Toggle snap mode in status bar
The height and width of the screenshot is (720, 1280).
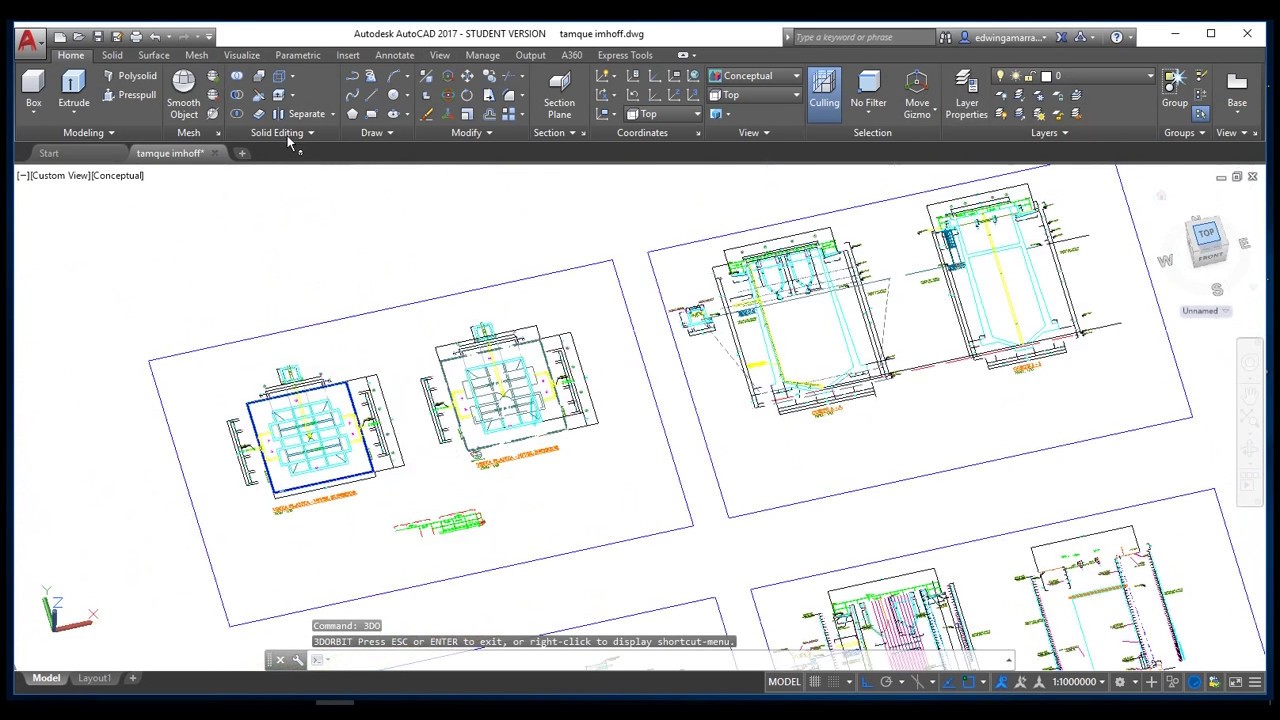tap(833, 682)
